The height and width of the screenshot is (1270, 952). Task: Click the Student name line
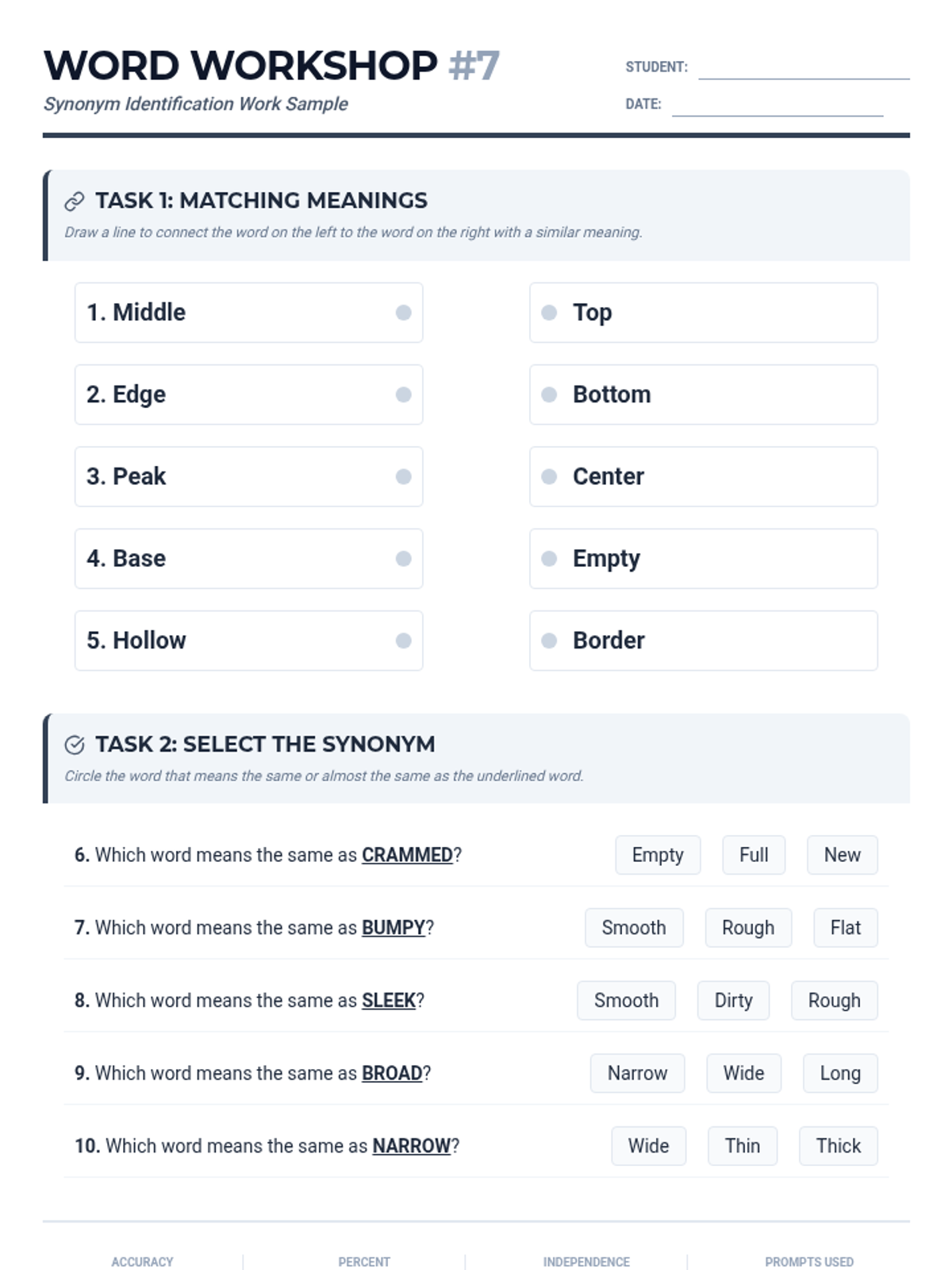coord(803,68)
